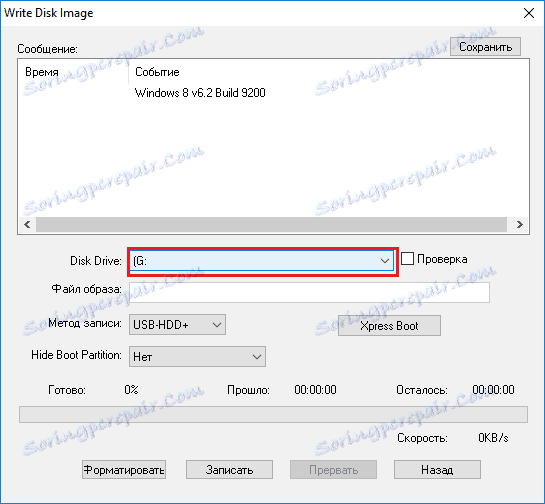Select the Событие column header
Viewport: 545px width, 504px height.
pos(157,72)
